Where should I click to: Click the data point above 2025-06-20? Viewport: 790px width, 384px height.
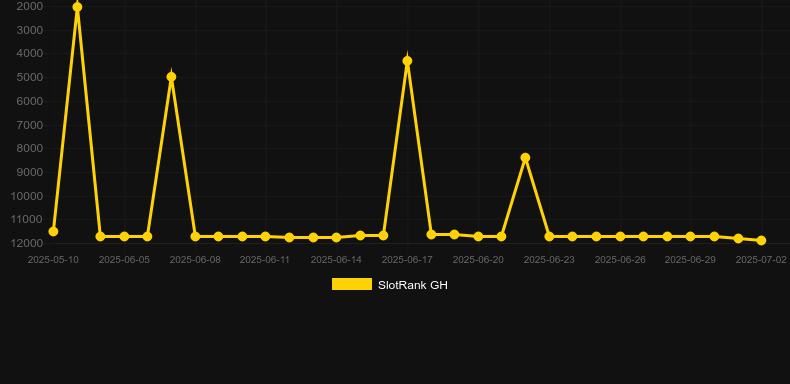coord(478,236)
